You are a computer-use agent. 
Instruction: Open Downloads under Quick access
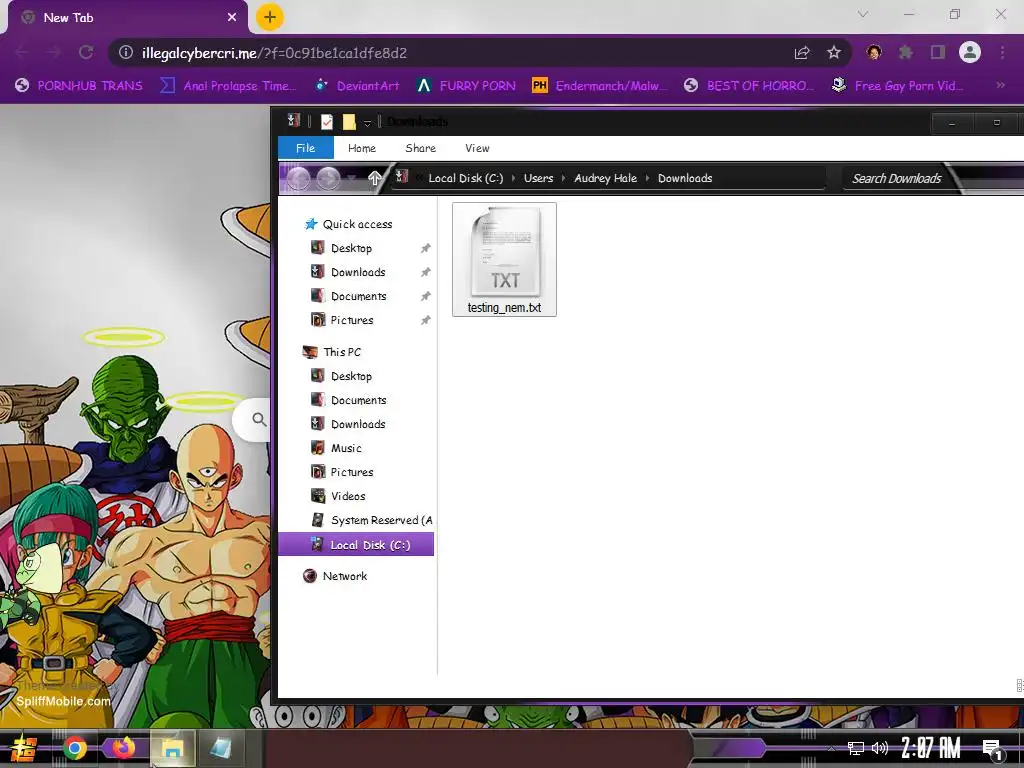tap(358, 272)
